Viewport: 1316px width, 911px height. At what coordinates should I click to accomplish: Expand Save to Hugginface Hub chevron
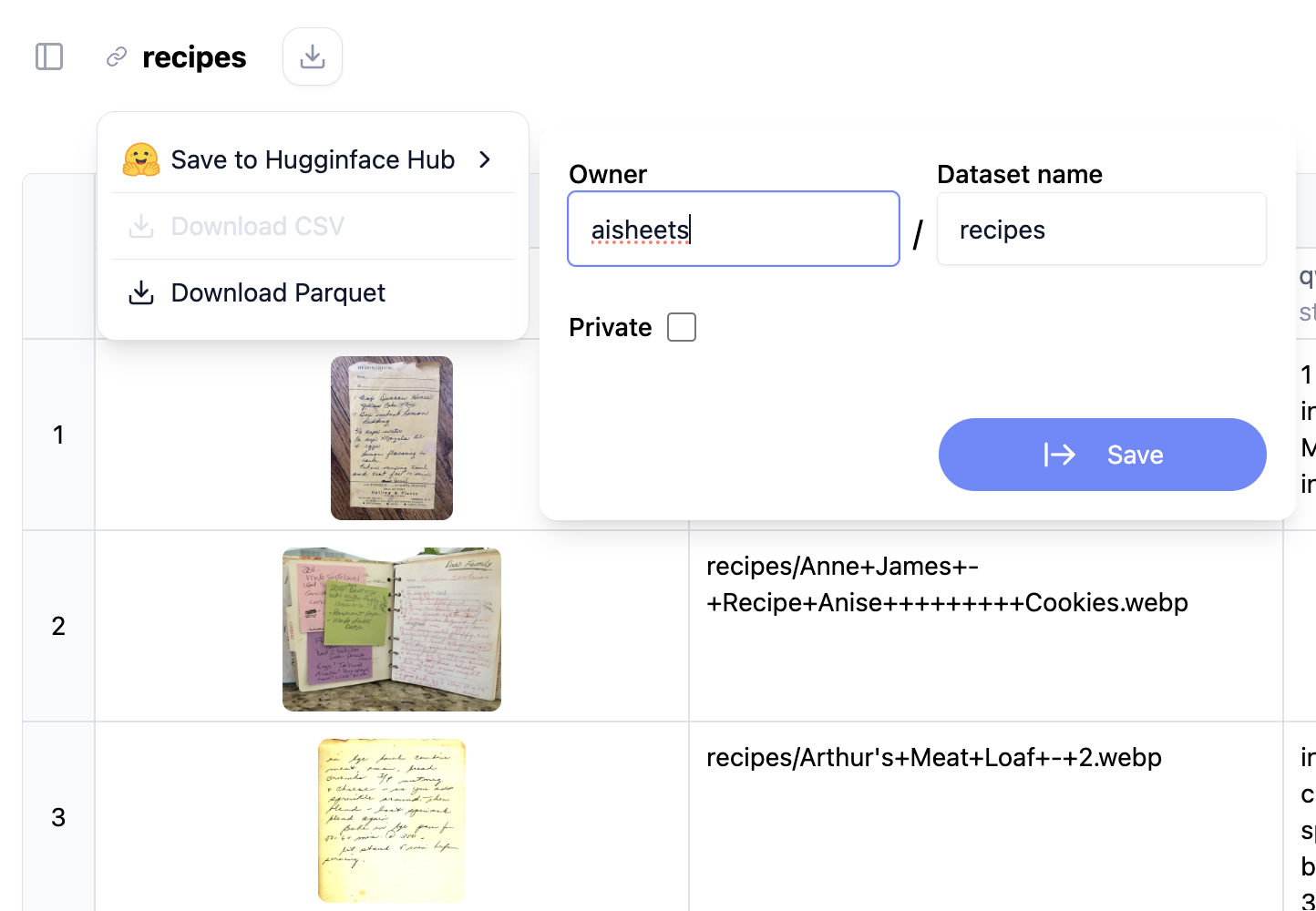(x=485, y=159)
